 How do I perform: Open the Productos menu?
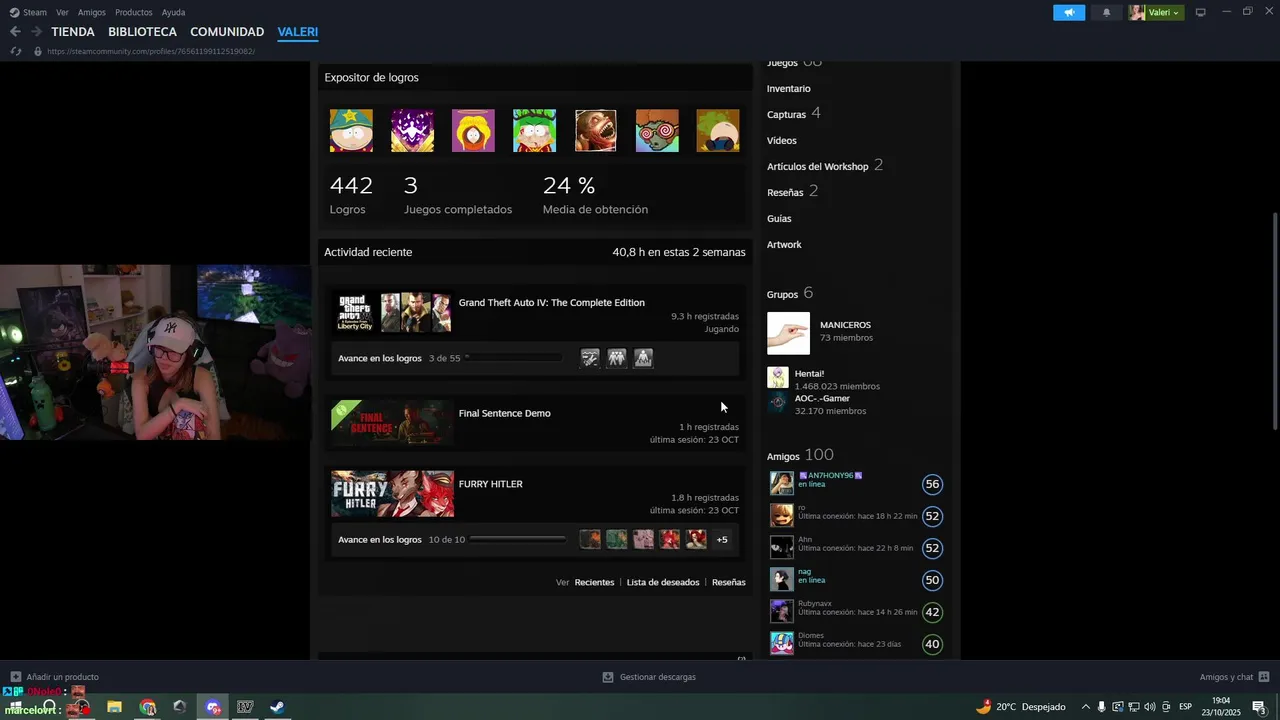pyautogui.click(x=134, y=12)
